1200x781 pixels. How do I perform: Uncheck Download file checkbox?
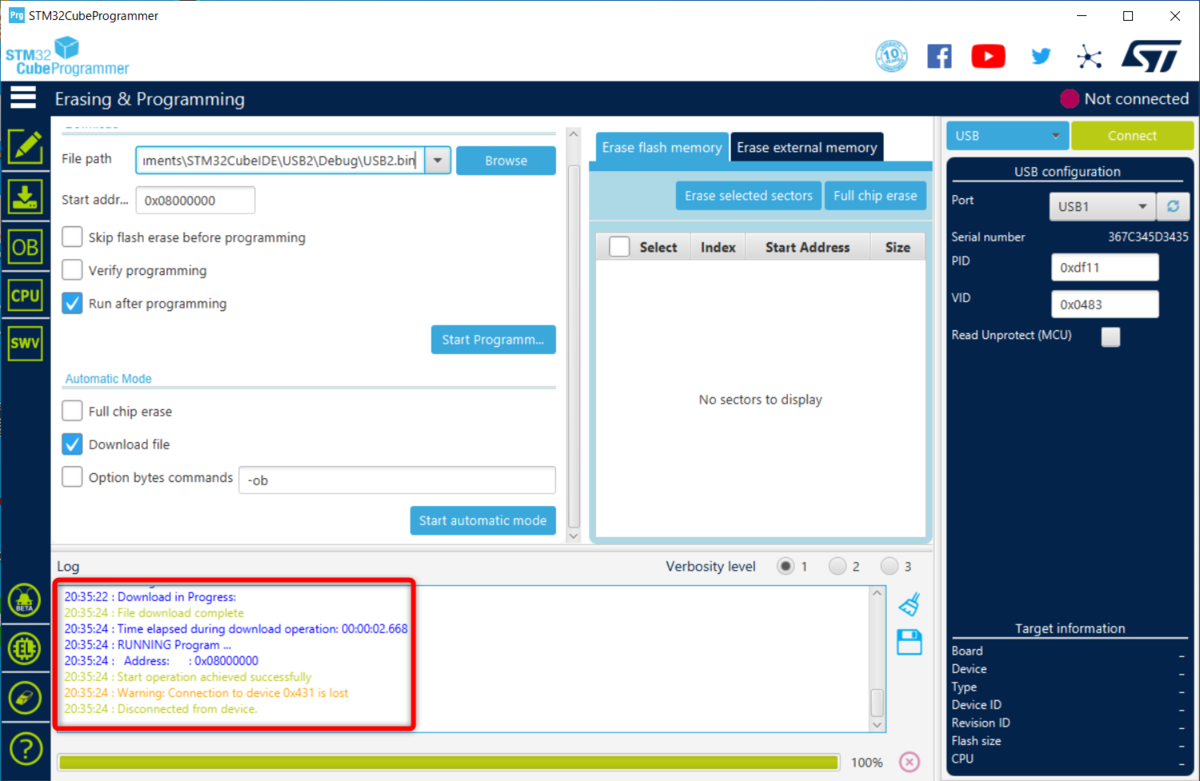(72, 444)
